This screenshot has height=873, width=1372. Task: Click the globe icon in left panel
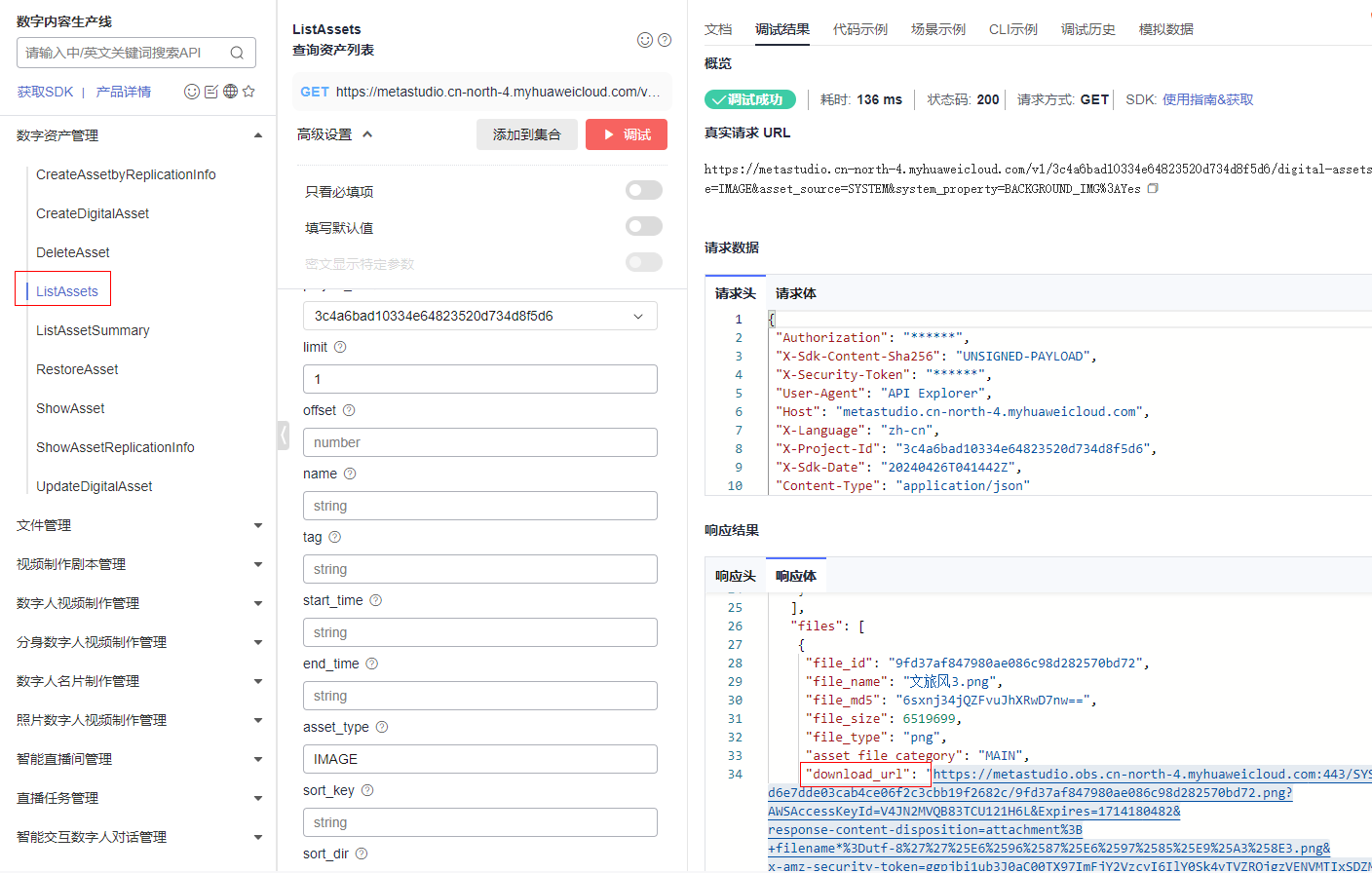tap(230, 92)
